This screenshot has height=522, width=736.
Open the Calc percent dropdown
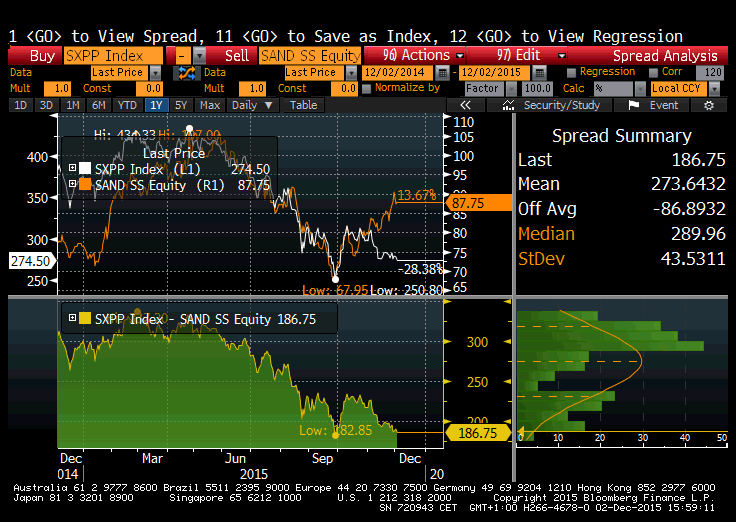640,89
